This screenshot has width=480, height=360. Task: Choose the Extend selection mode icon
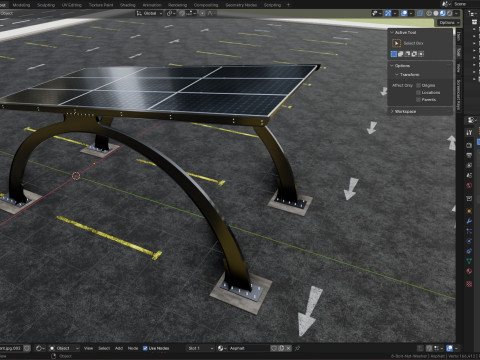click(x=400, y=54)
